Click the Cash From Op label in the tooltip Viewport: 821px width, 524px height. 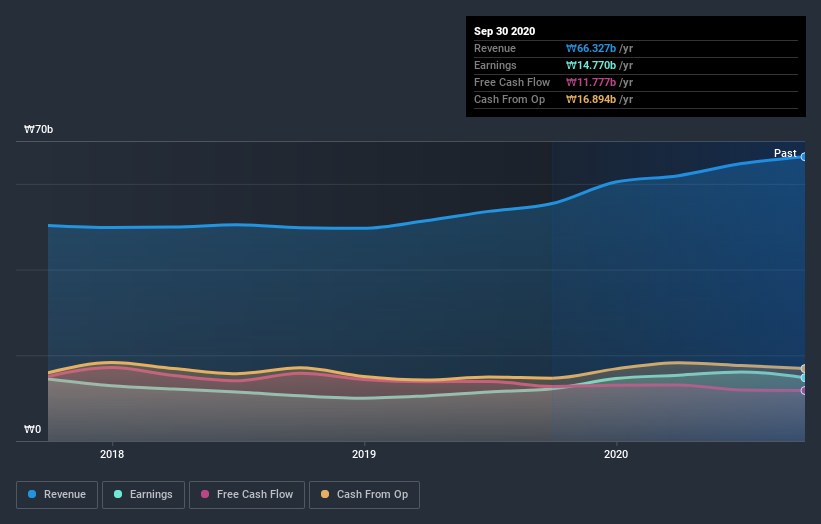pos(509,99)
